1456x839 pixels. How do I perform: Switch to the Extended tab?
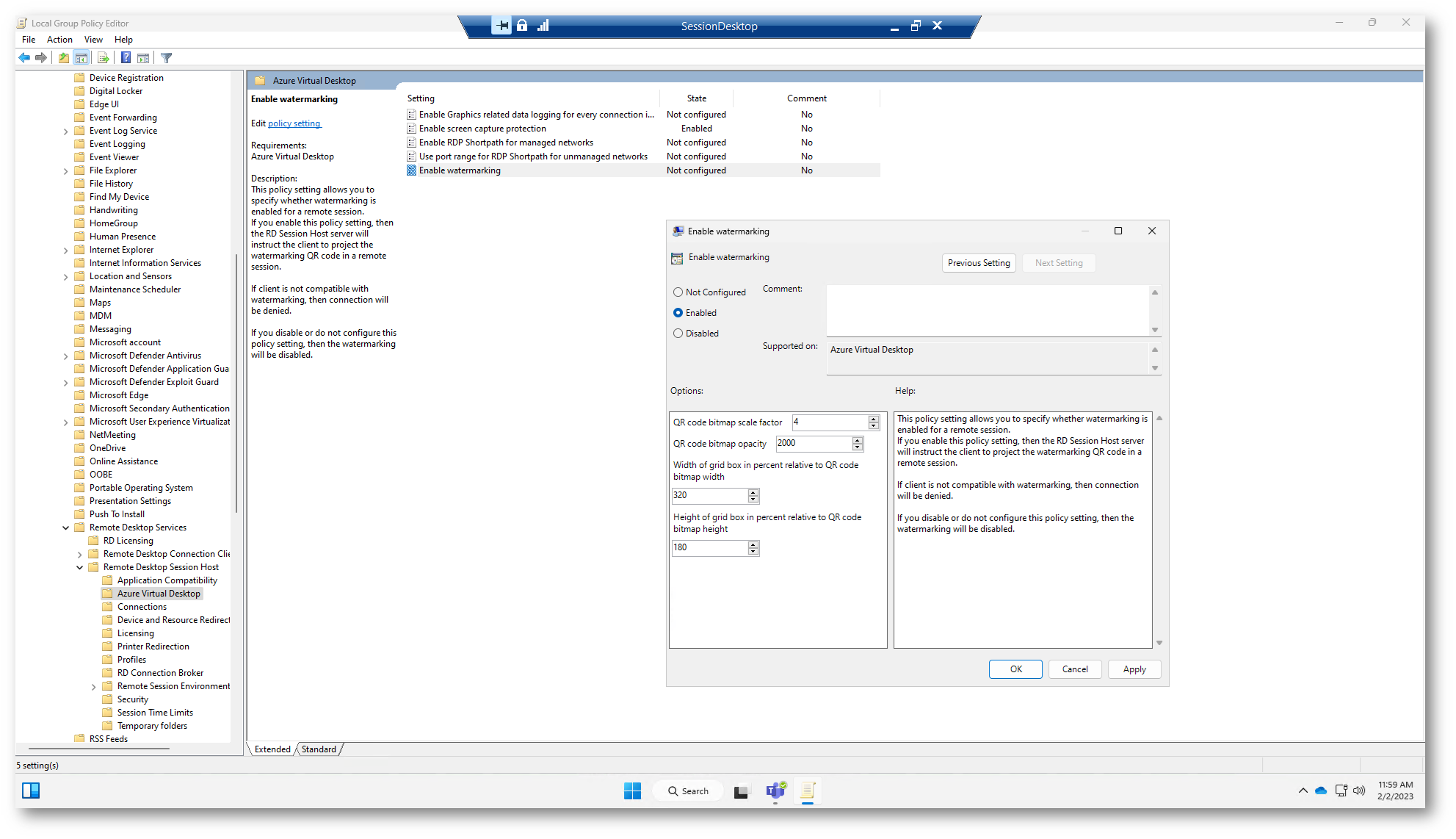272,749
